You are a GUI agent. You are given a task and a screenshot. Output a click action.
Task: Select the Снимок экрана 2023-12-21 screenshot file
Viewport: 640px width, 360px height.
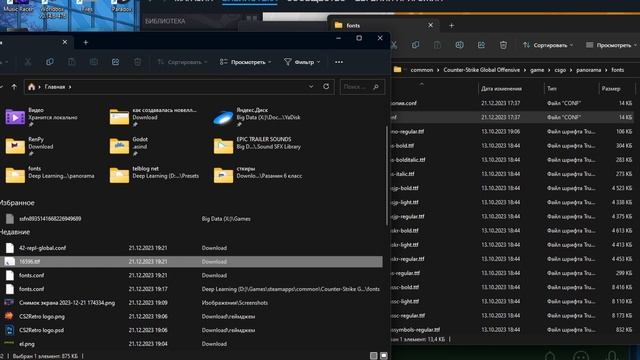coord(191,303)
